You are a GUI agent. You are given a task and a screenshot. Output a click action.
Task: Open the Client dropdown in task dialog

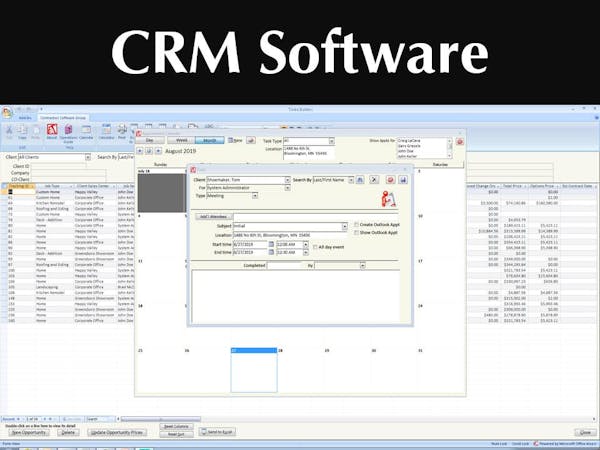pyautogui.click(x=287, y=180)
